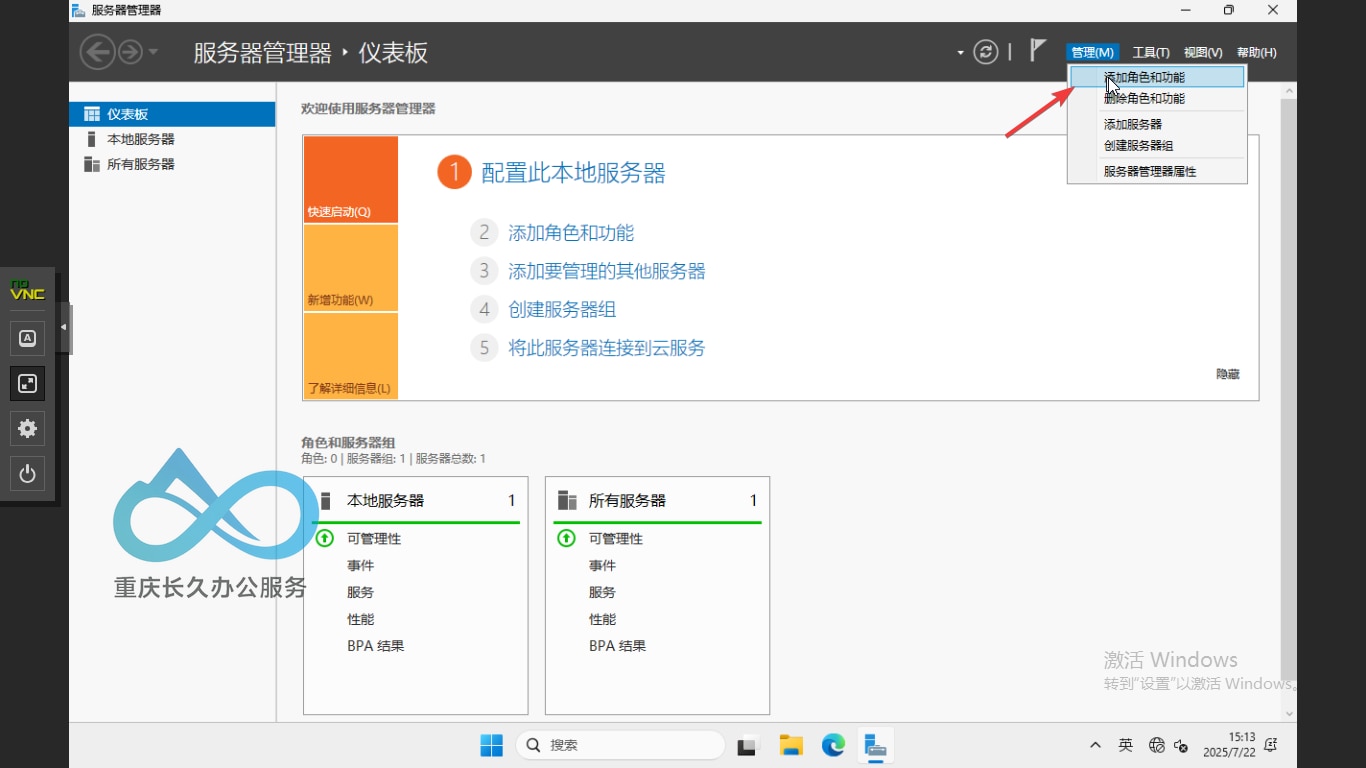Open the notifications flag

tap(1038, 50)
